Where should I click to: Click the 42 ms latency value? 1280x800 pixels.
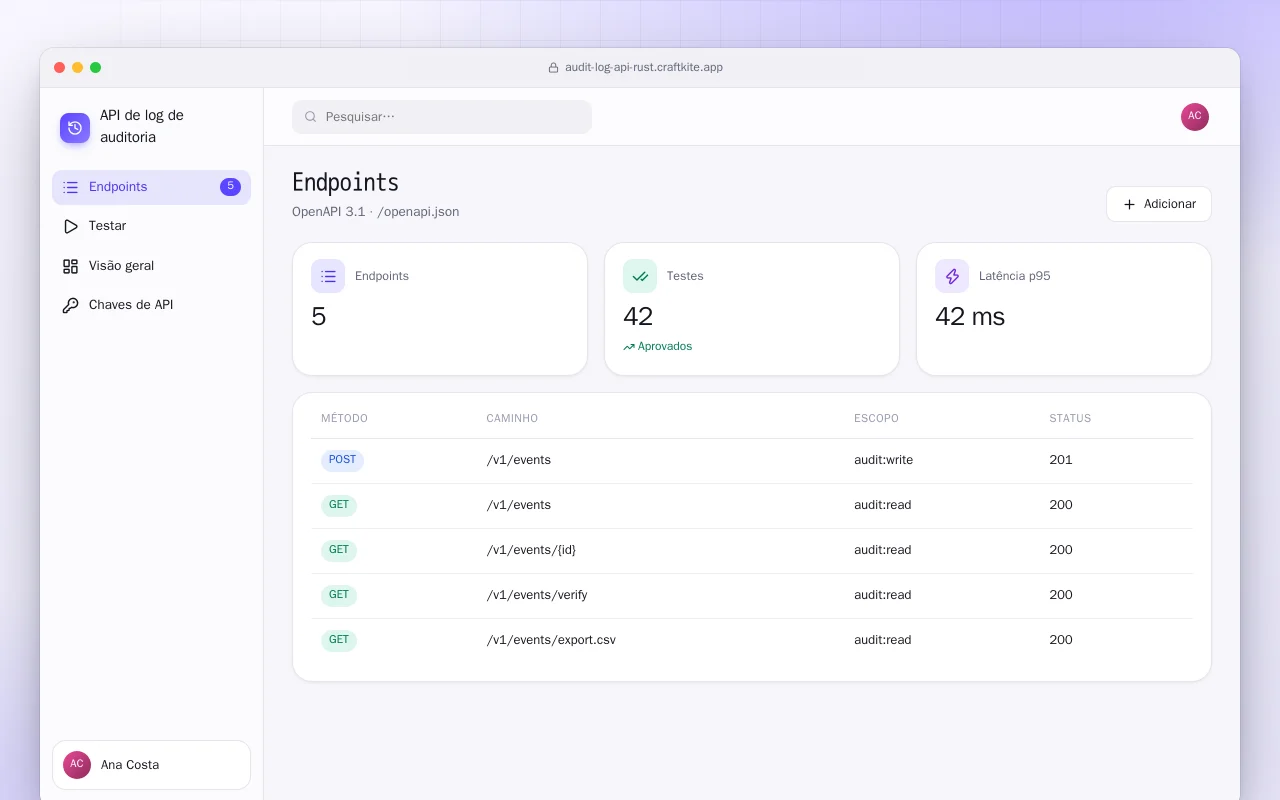click(x=970, y=317)
